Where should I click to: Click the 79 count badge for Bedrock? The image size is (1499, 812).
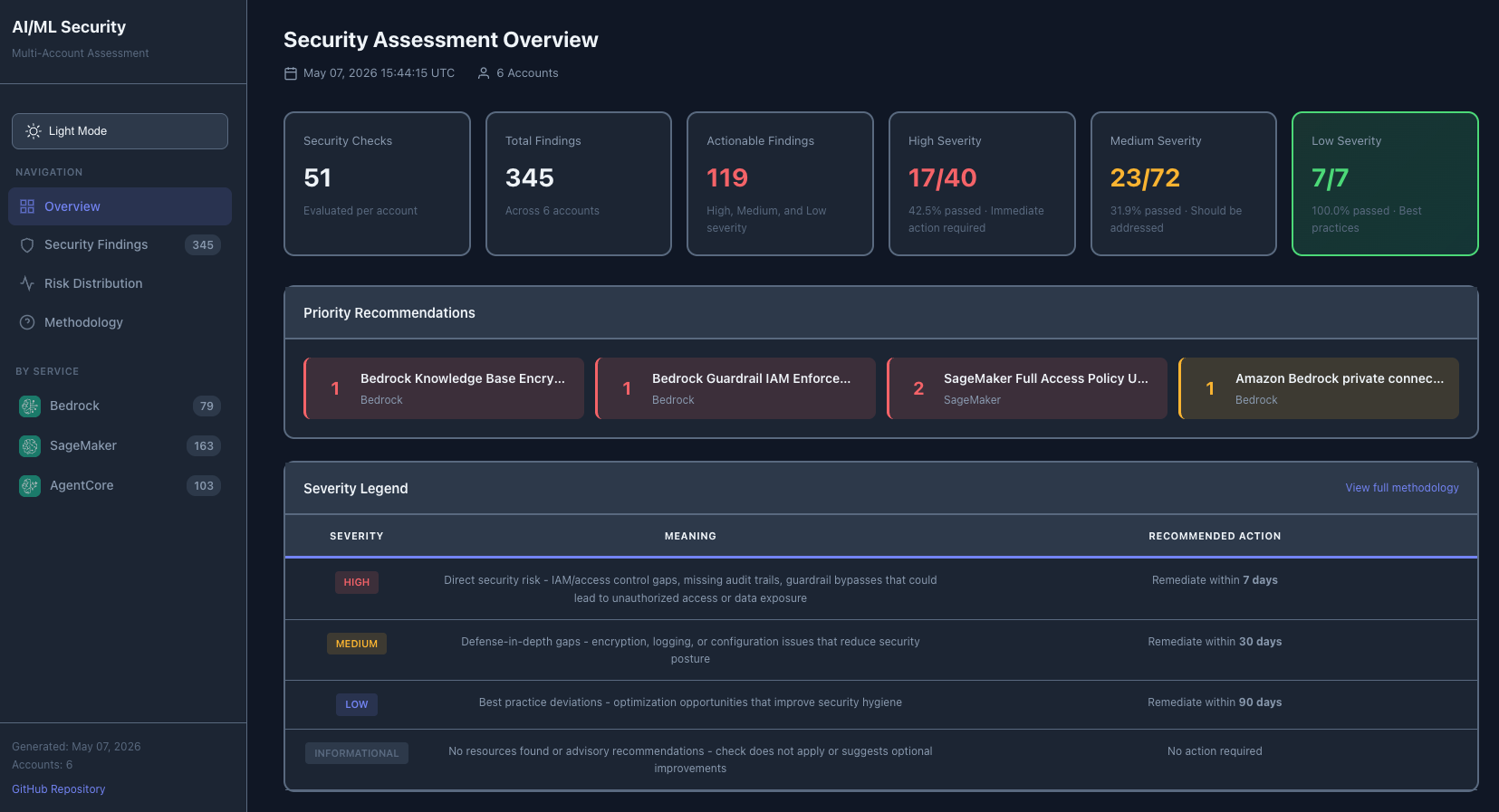207,406
